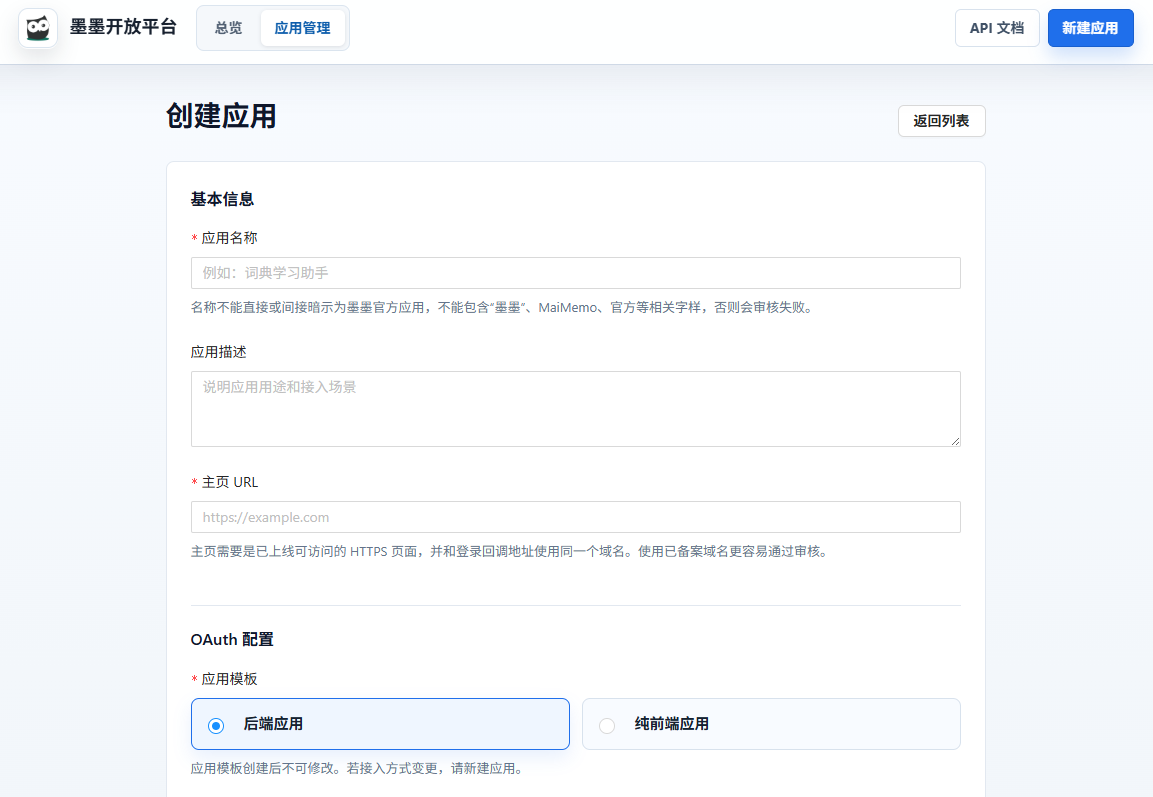Click hint text 应用模板创建后不可修改
The width and height of the screenshot is (1153, 797).
click(x=359, y=768)
